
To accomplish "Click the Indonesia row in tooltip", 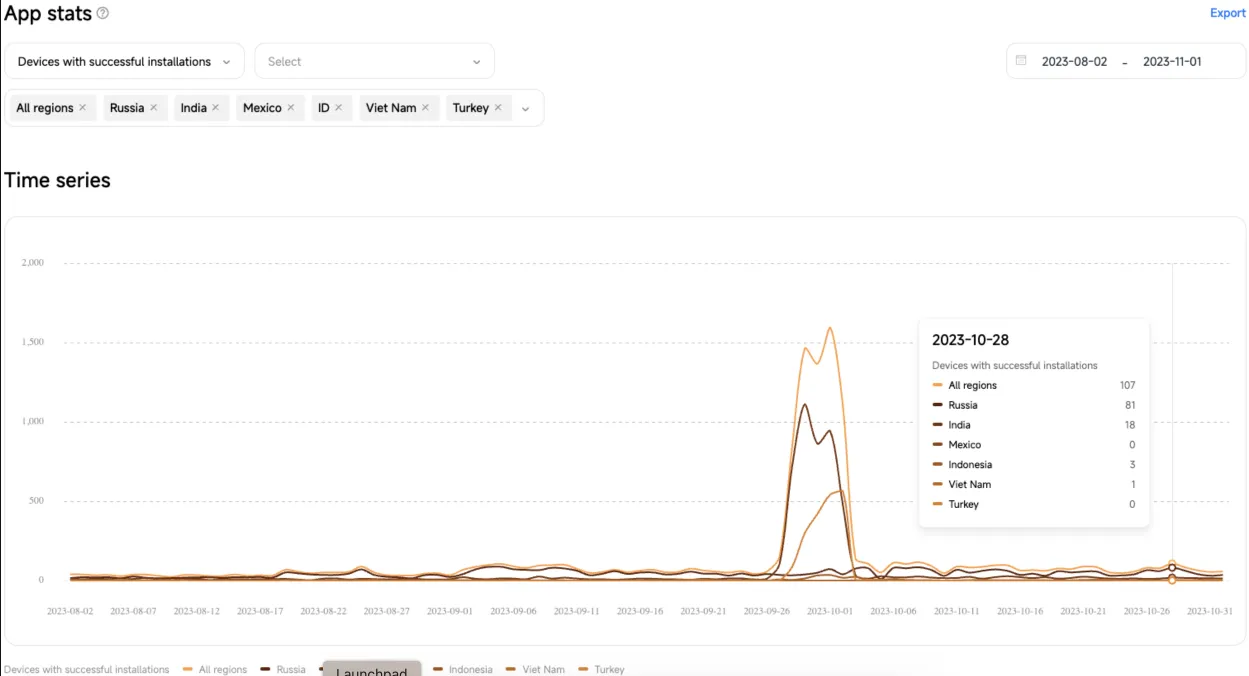I will coord(1034,465).
